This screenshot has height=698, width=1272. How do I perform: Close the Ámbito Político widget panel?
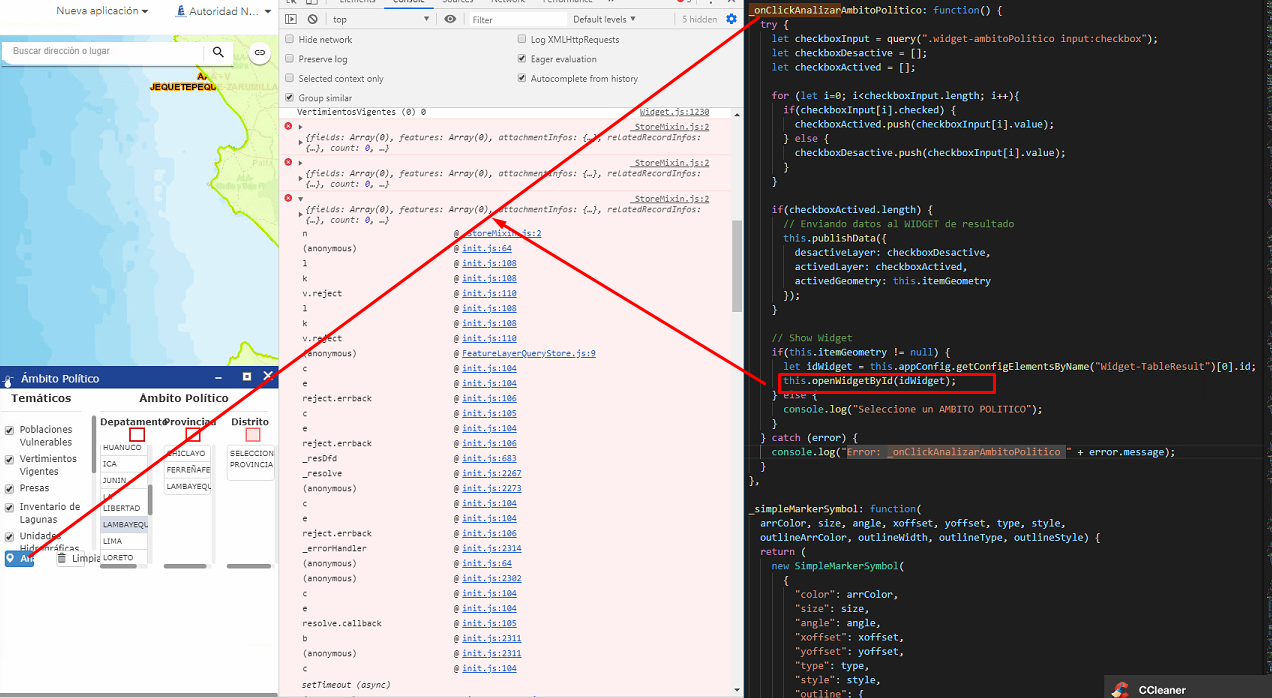point(267,377)
